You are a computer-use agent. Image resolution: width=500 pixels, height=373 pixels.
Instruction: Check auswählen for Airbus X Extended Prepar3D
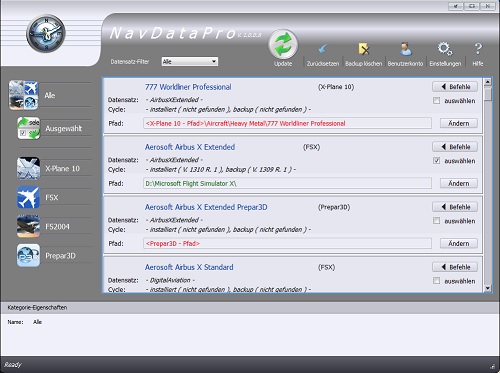coord(436,221)
